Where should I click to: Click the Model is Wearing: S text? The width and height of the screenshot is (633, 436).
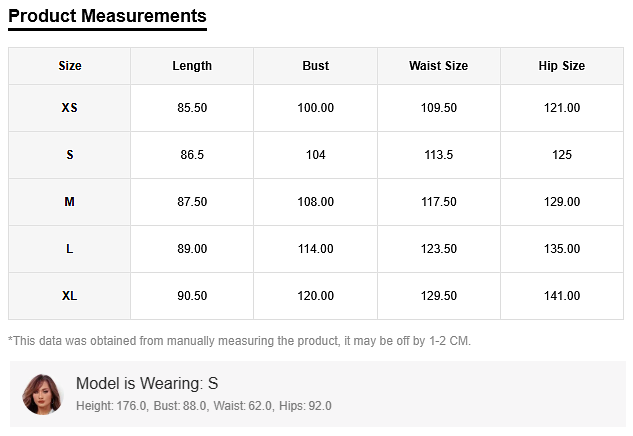(x=147, y=384)
